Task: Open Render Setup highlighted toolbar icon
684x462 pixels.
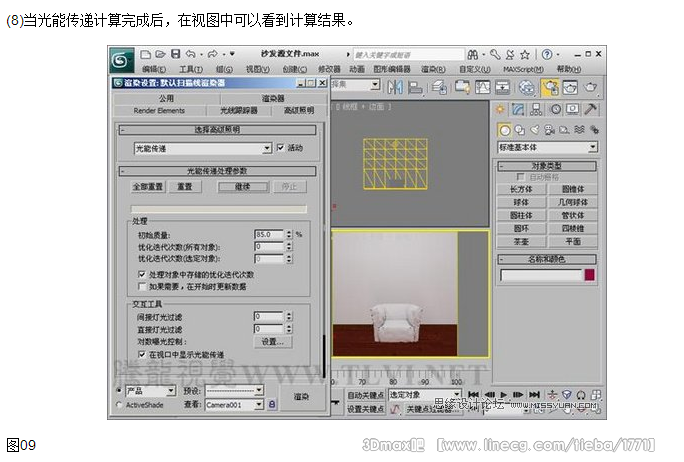Action: coord(550,87)
